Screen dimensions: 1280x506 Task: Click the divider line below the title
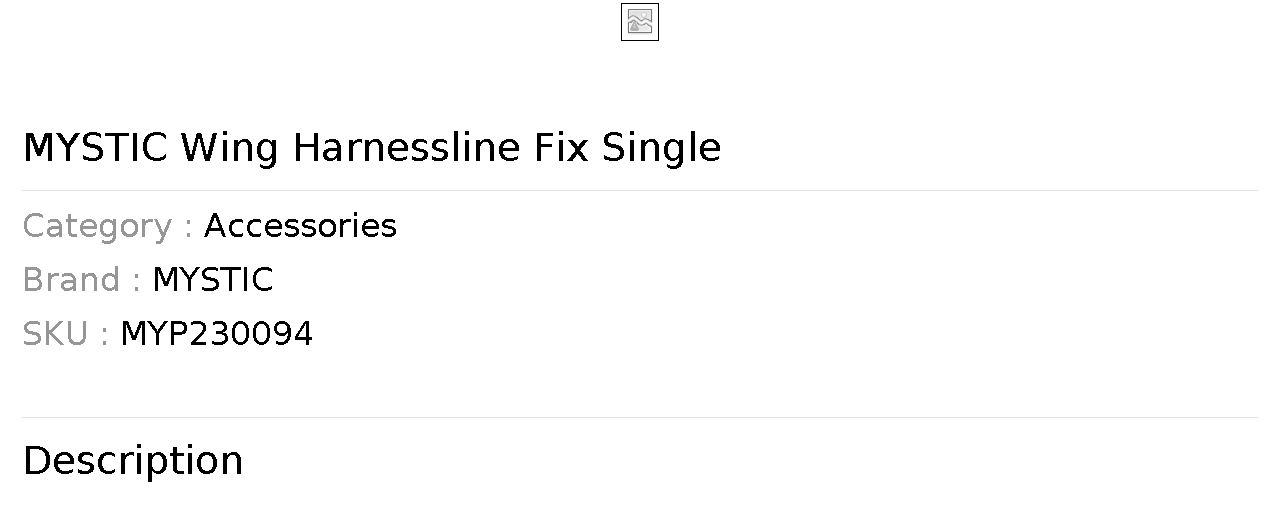coord(640,190)
